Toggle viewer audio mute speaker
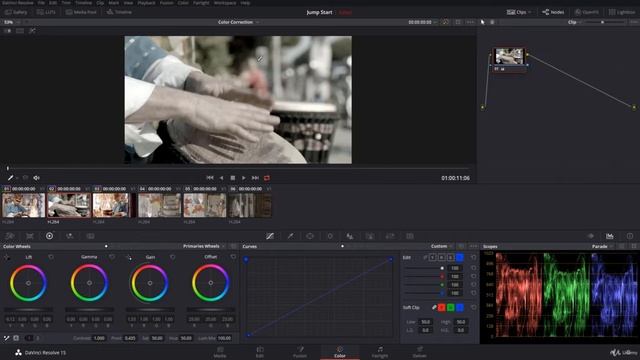This screenshot has height=360, width=640. click(x=36, y=178)
